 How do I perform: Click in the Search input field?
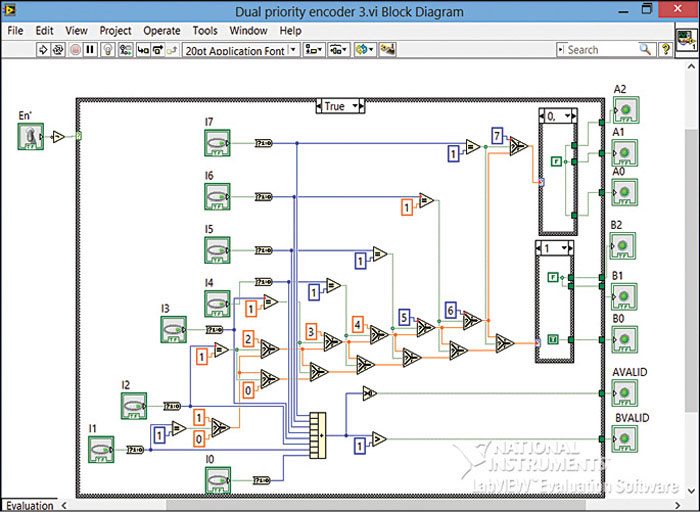[600, 49]
